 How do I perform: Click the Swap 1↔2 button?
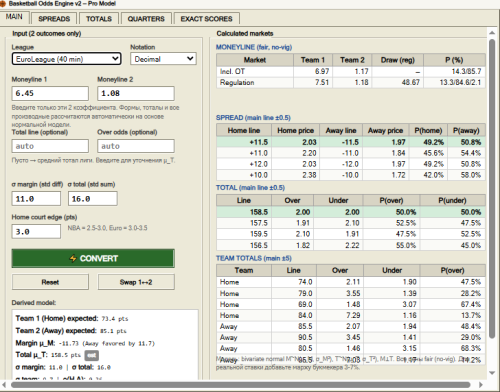coord(136,282)
